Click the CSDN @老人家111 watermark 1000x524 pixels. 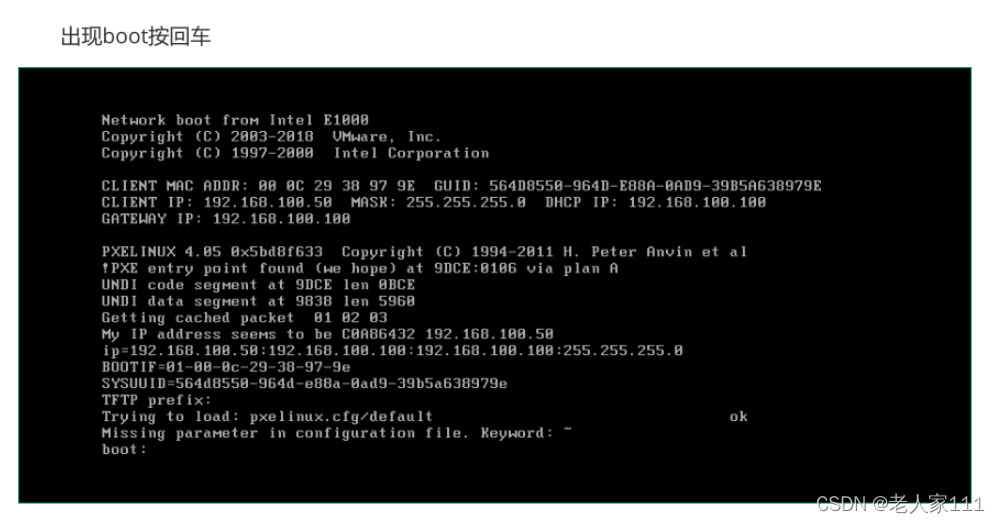pos(901,504)
